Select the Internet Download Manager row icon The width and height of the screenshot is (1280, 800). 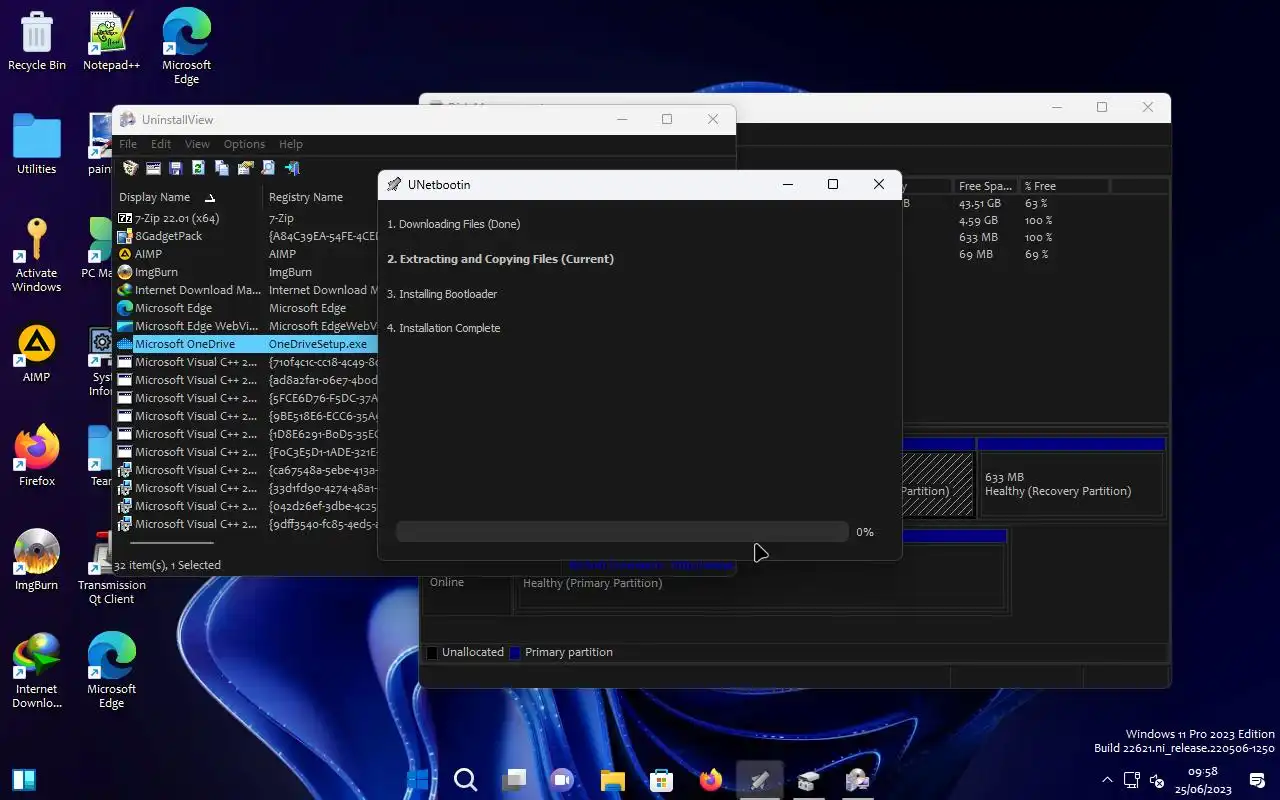125,290
